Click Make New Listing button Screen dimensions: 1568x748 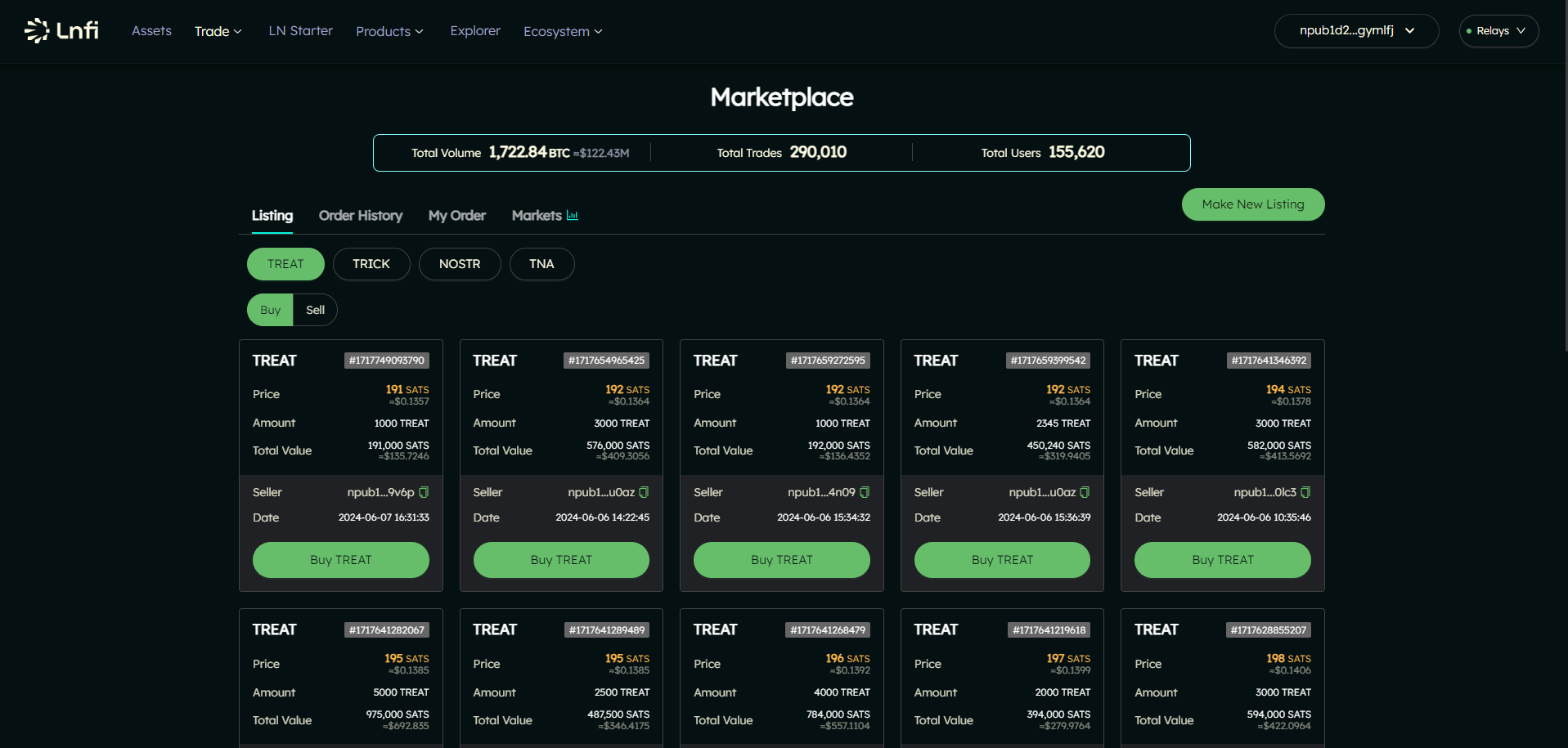pyautogui.click(x=1253, y=204)
